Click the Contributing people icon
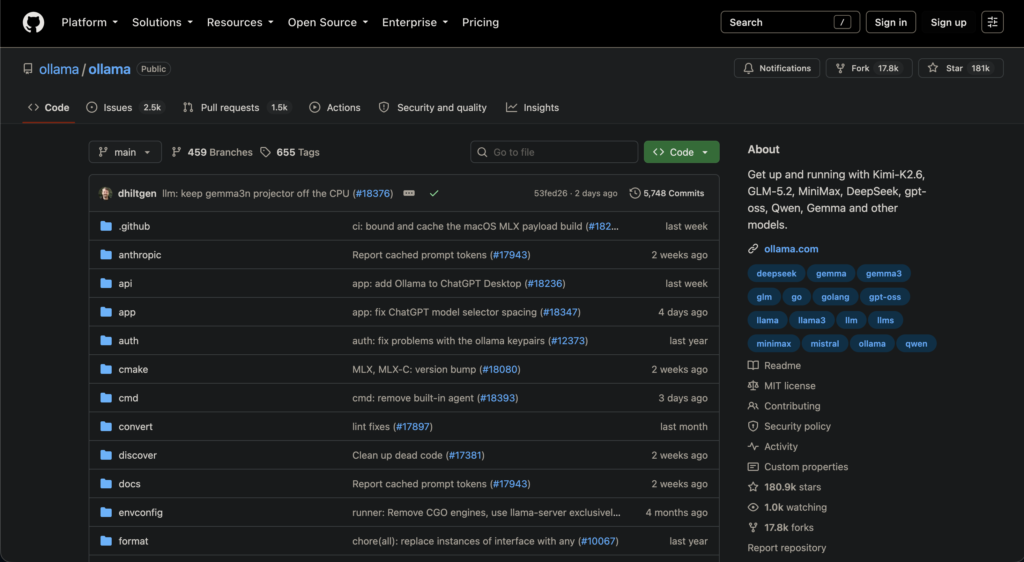The image size is (1024, 562). click(753, 406)
